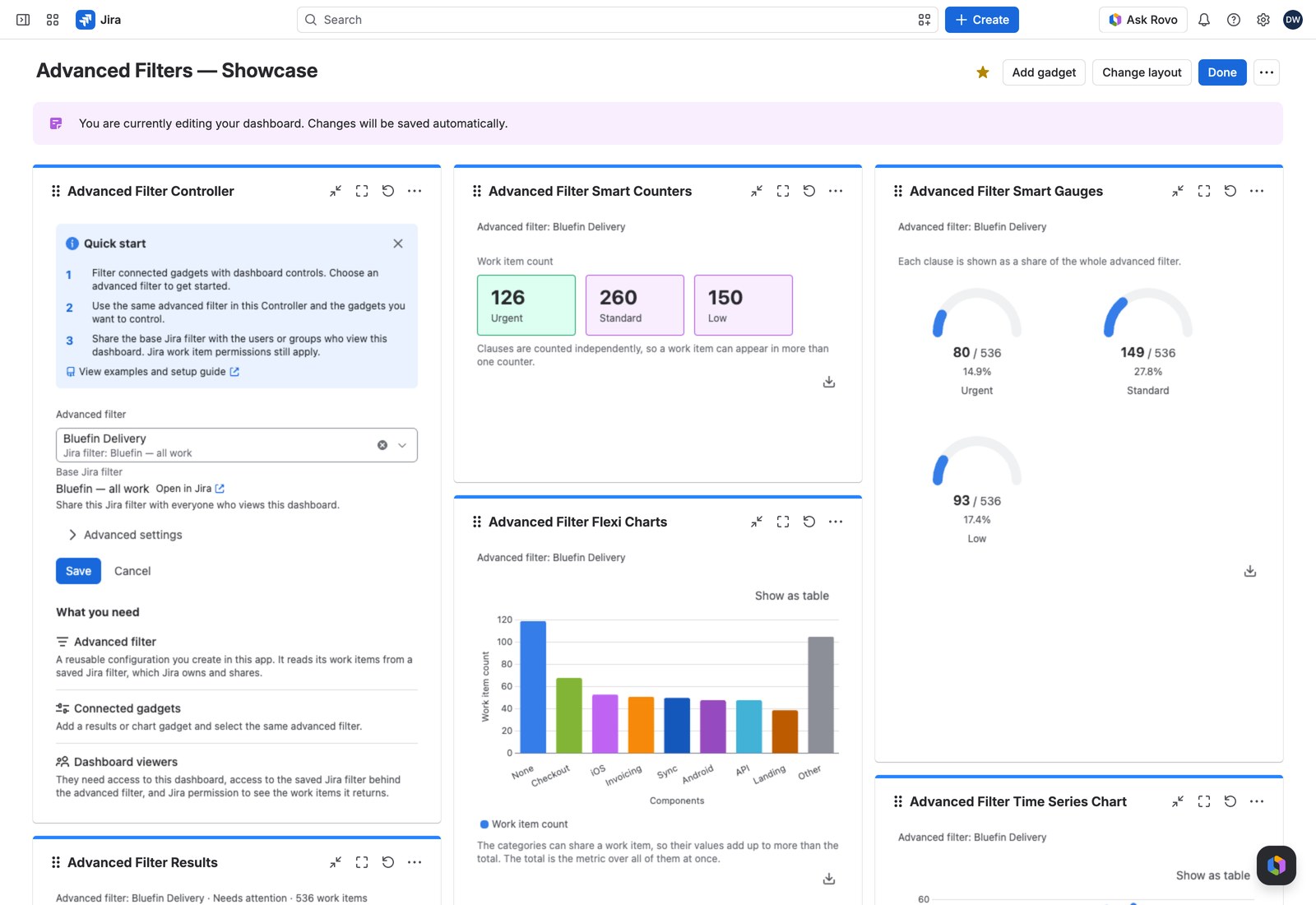Viewport: 1316px width, 905px height.
Task: Show Time Series Chart as table
Action: tap(1213, 875)
